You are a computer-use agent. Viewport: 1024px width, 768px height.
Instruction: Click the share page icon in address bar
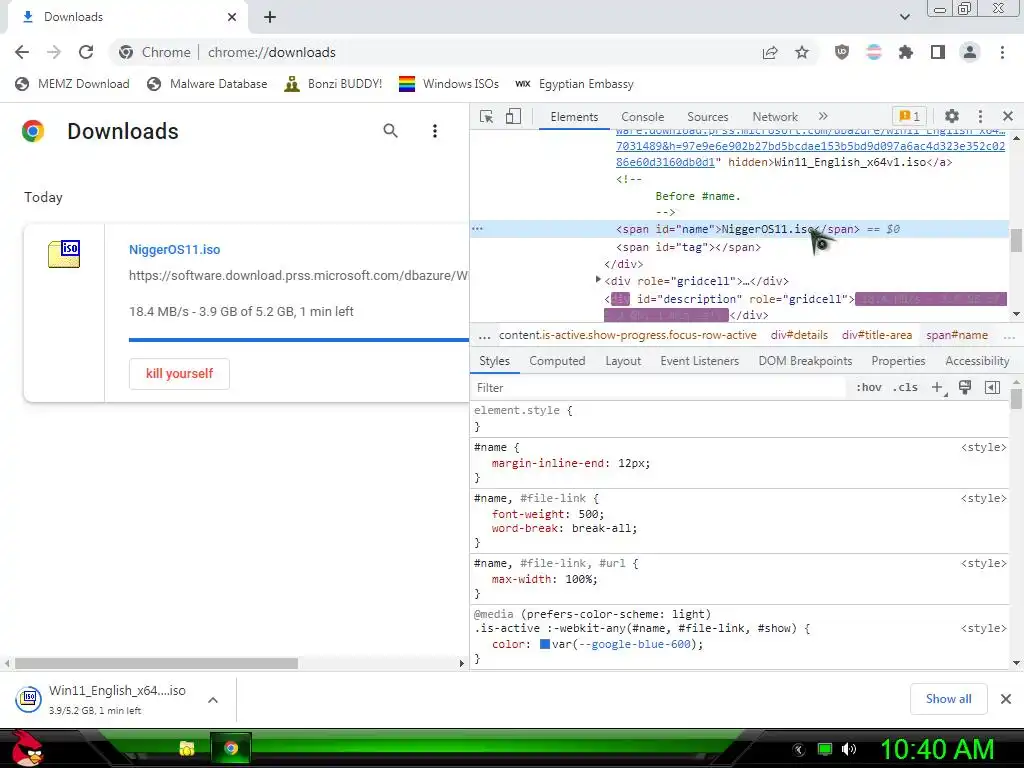770,52
